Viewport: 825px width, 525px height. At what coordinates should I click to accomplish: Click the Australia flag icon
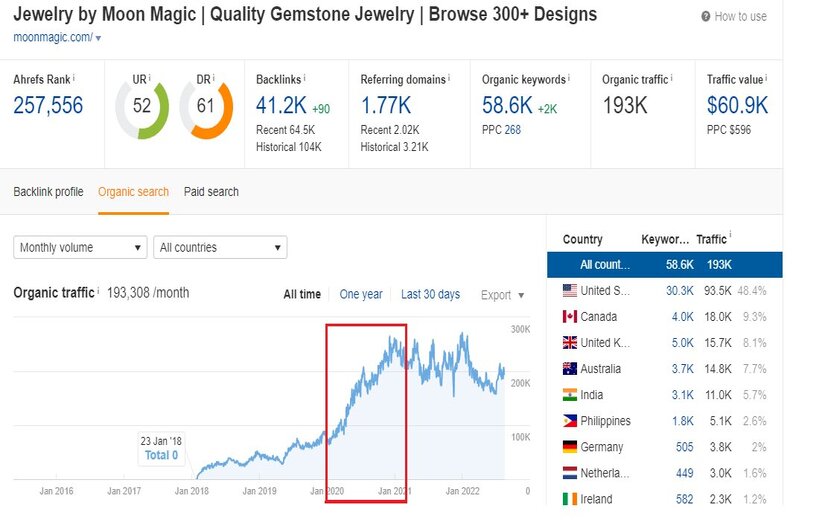click(570, 369)
